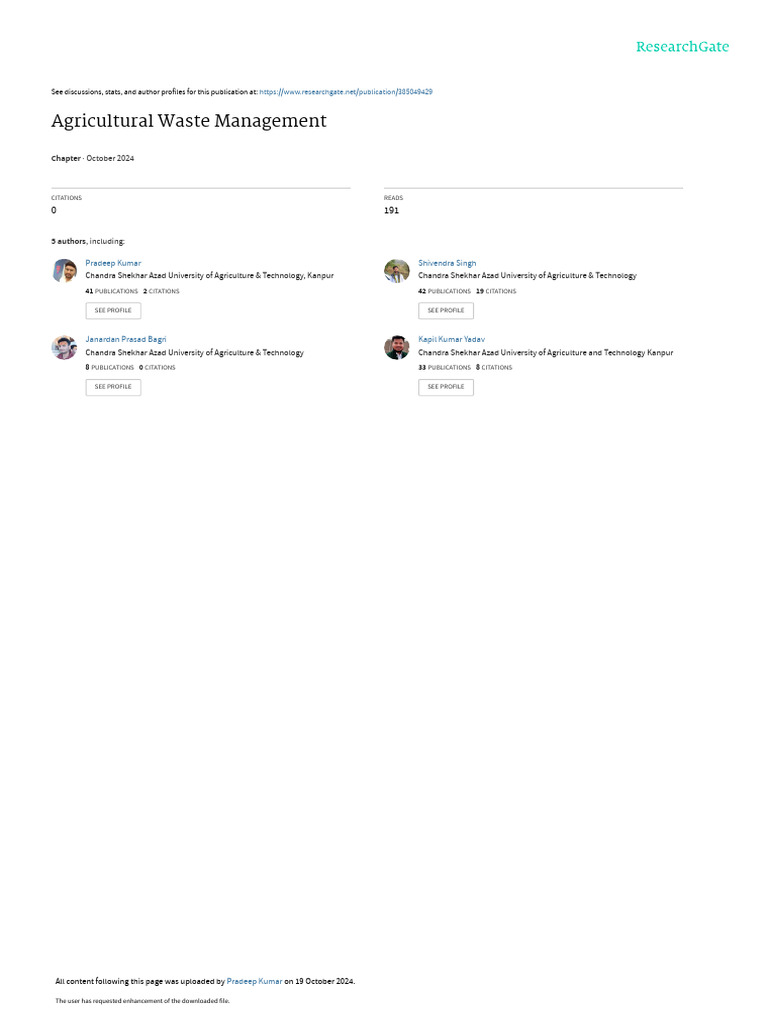Click See Profile under Shivendra Singh

pos(446,310)
